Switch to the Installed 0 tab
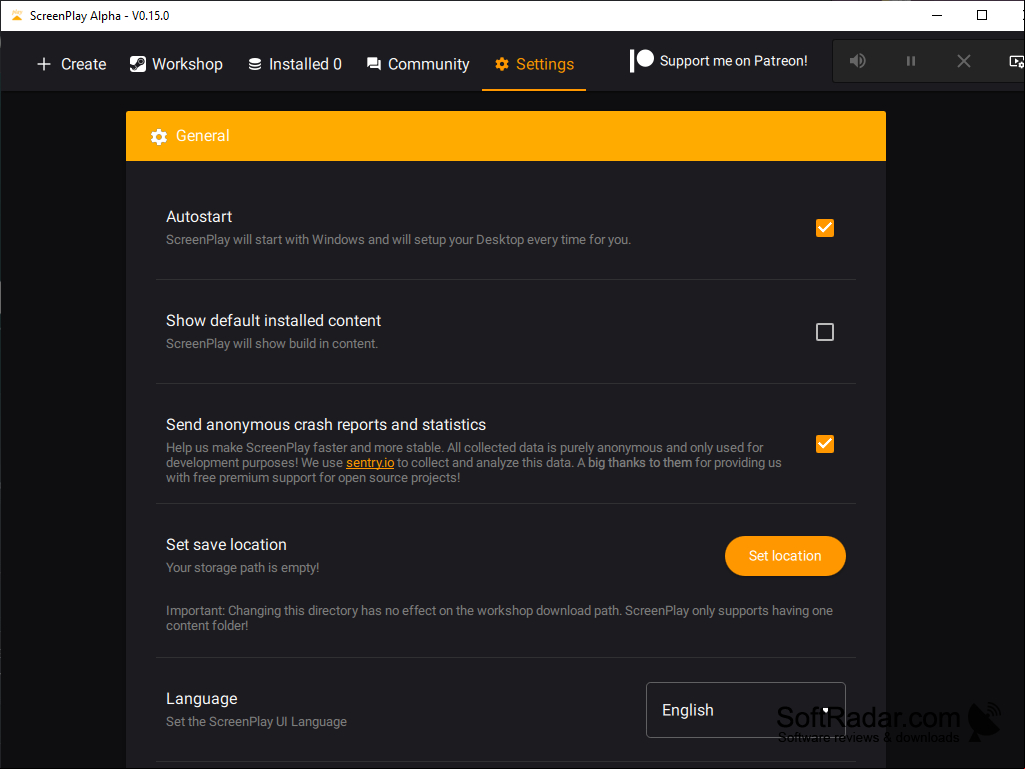 [295, 64]
